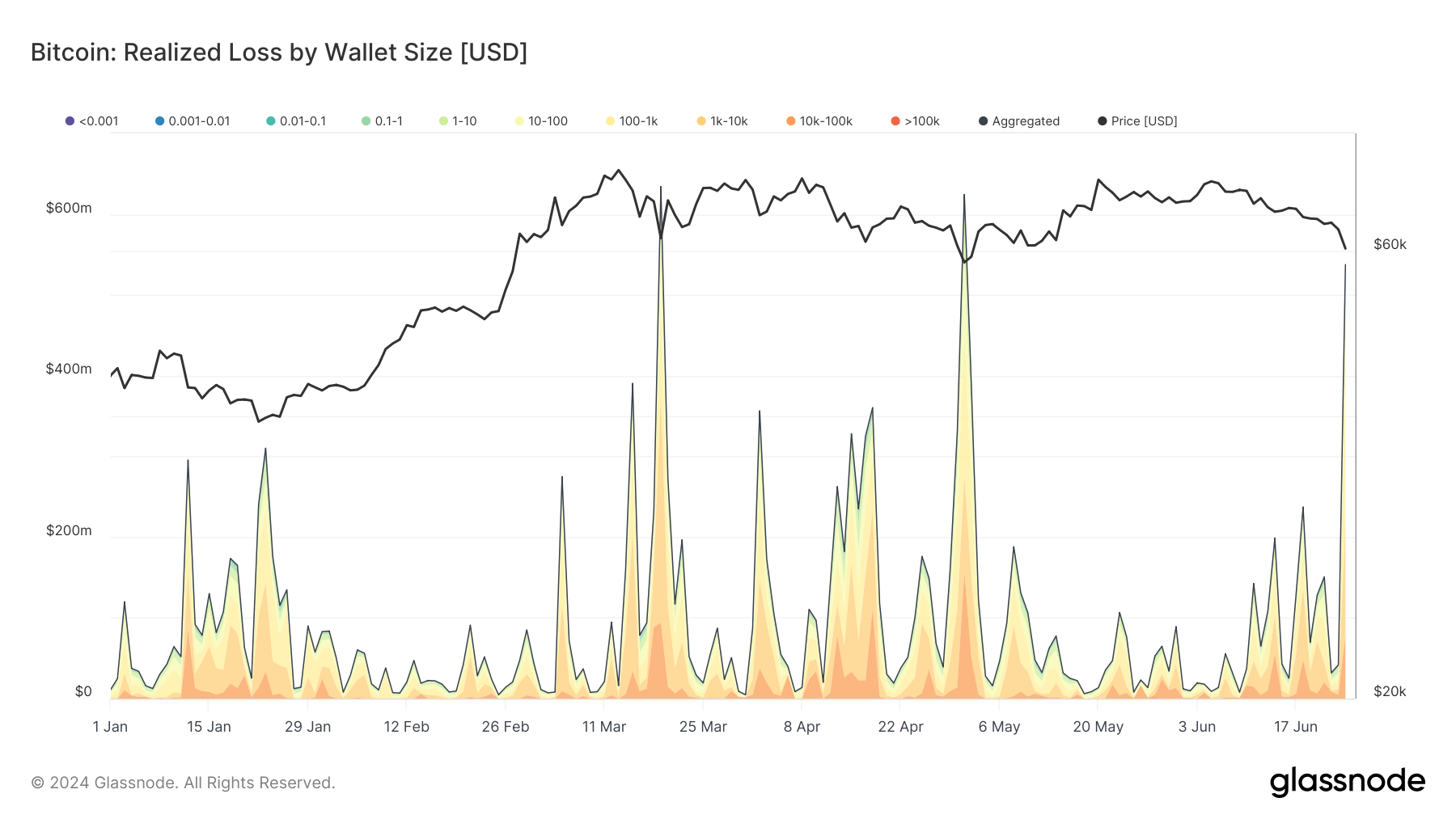Click the red-orange >100k legend dot

pos(895,121)
